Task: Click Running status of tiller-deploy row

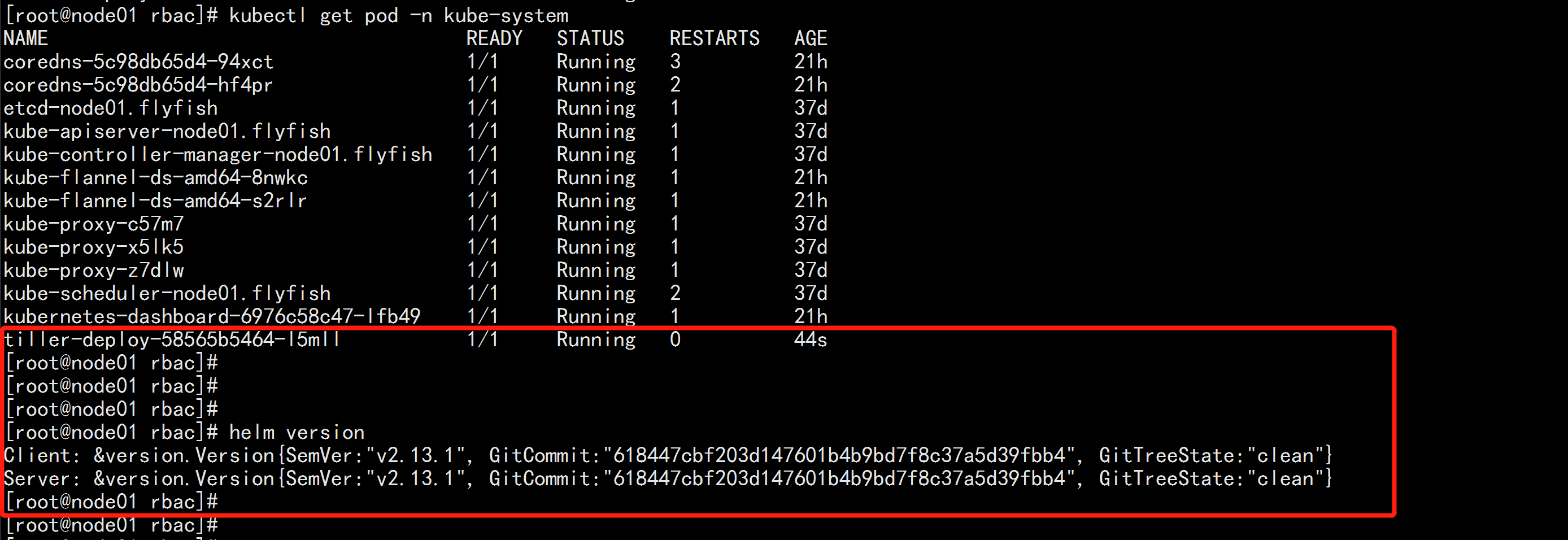Action: tap(596, 339)
